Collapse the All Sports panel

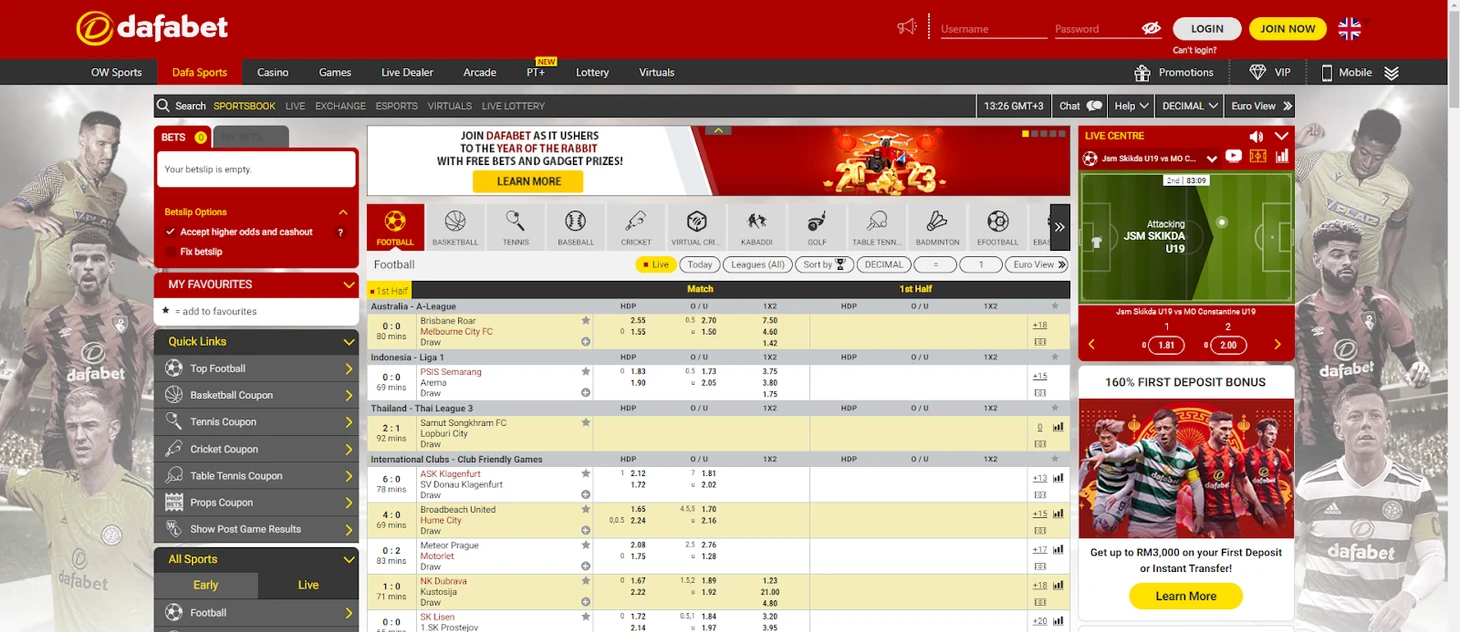coord(348,560)
